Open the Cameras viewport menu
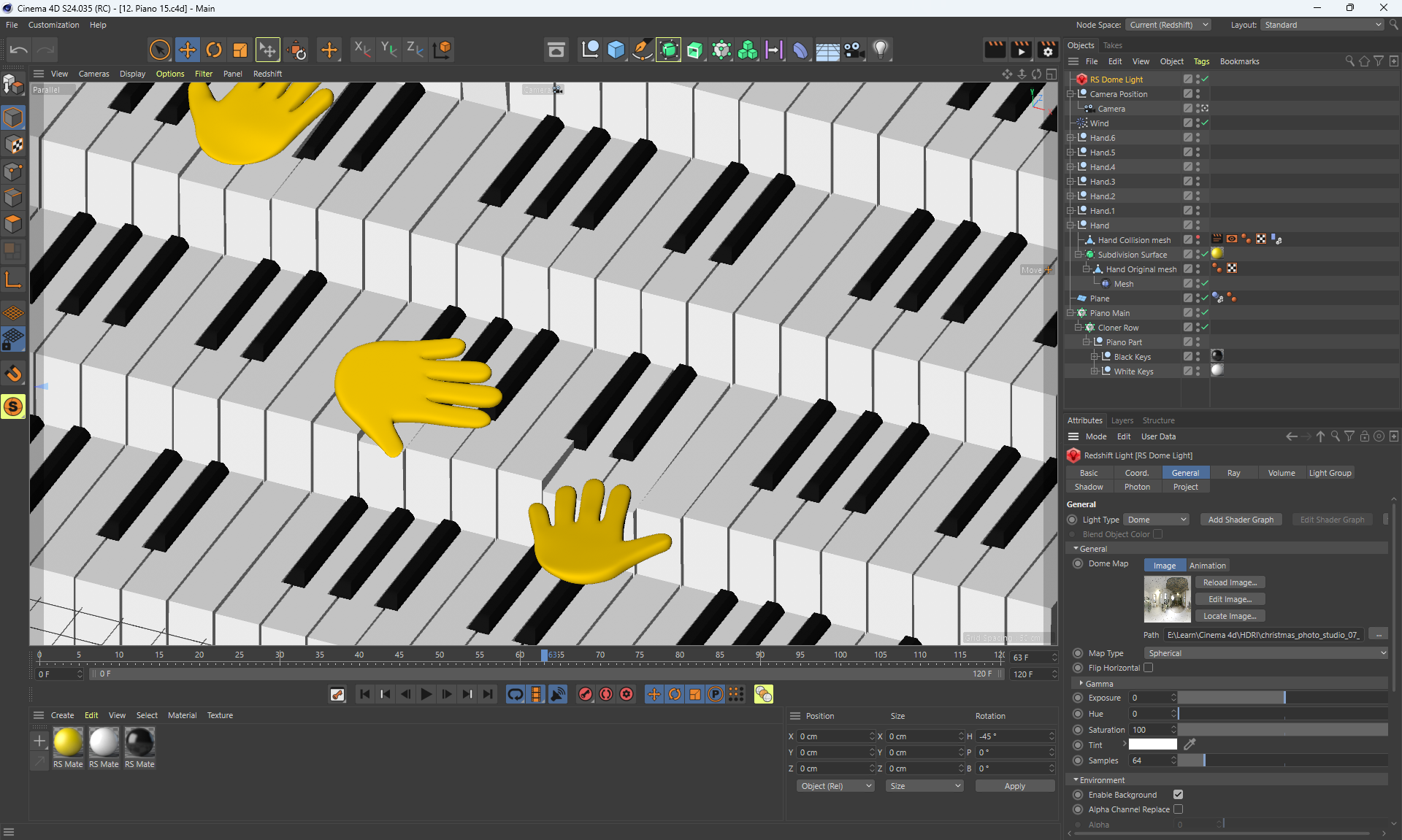1402x840 pixels. pyautogui.click(x=93, y=74)
